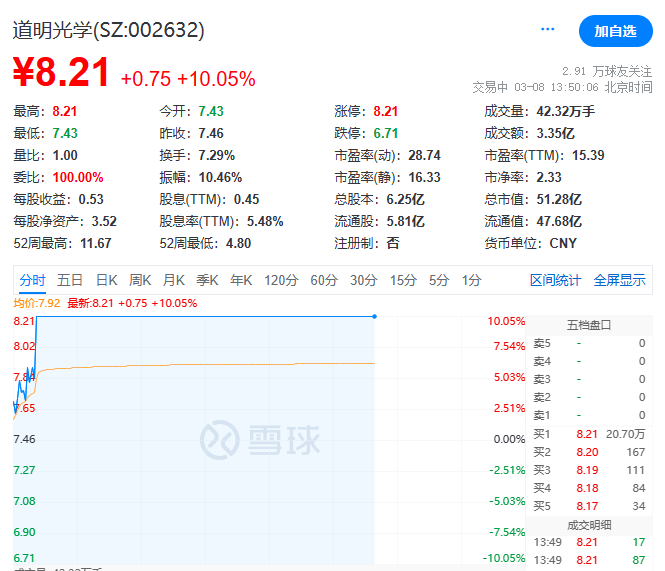Select the 1分 chart interval
The image size is (665, 571).
tap(471, 280)
